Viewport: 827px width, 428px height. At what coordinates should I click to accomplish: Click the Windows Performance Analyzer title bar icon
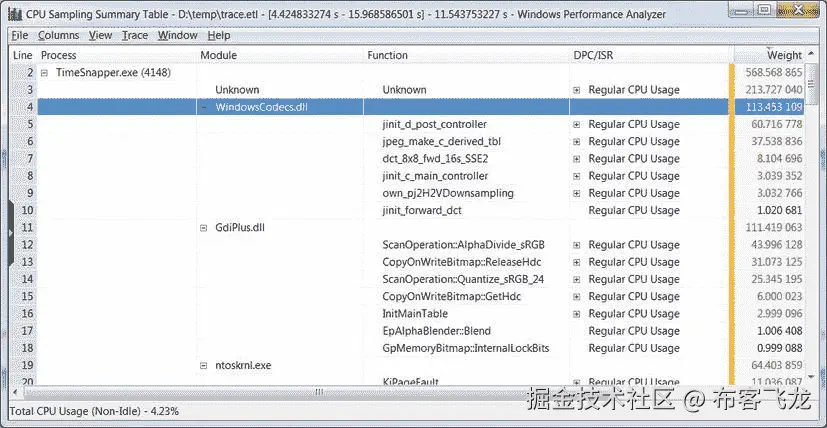[x=16, y=14]
